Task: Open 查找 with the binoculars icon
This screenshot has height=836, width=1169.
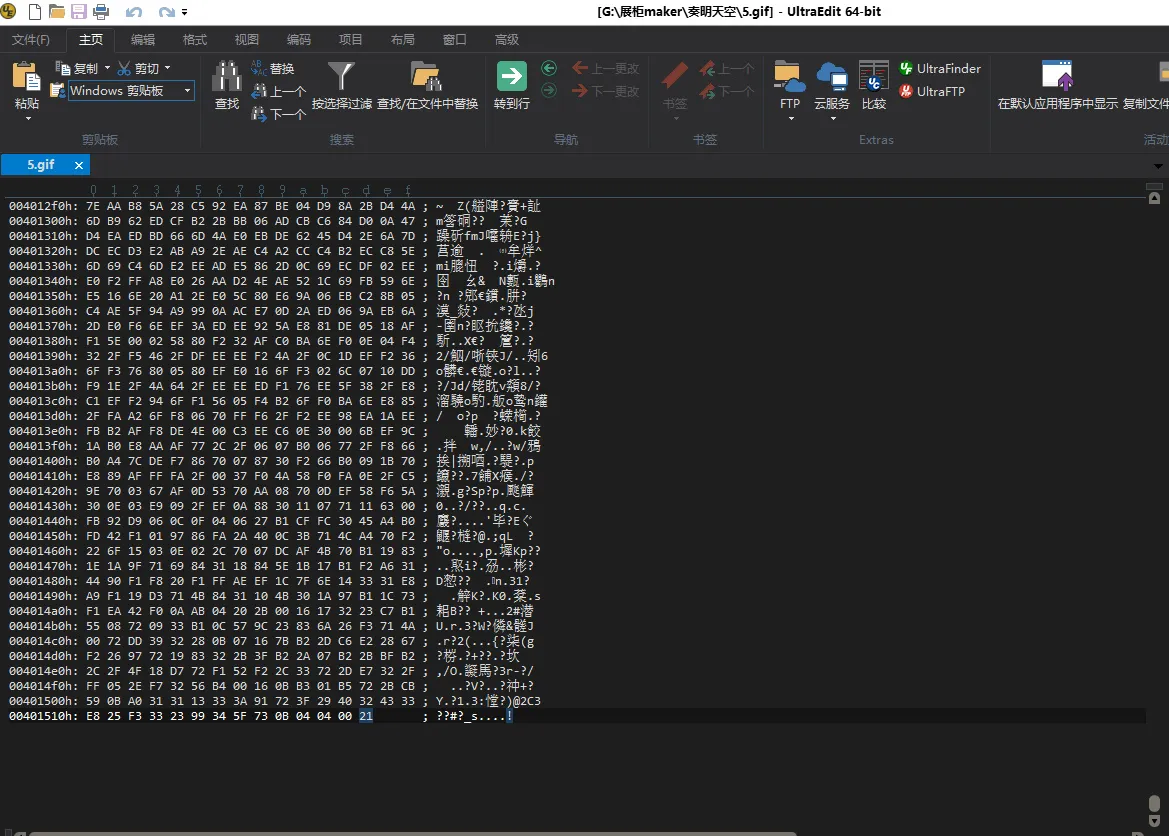Action: (x=227, y=84)
